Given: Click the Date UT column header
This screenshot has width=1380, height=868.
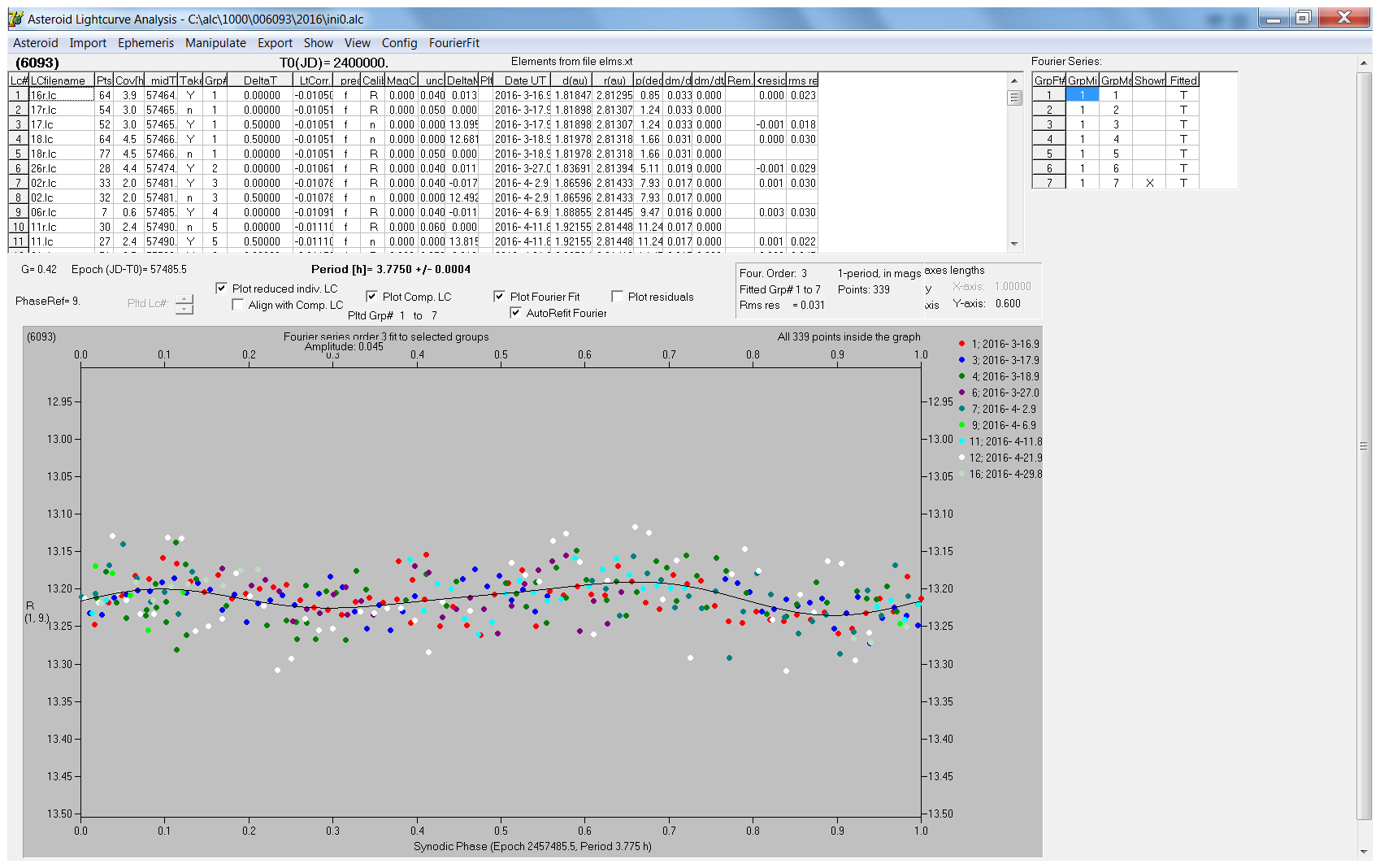Looking at the screenshot, I should click(523, 80).
